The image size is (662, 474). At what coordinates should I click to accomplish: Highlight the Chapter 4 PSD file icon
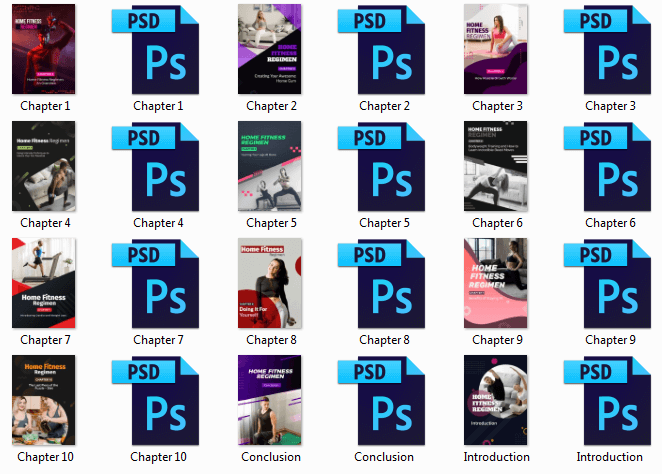[x=155, y=166]
